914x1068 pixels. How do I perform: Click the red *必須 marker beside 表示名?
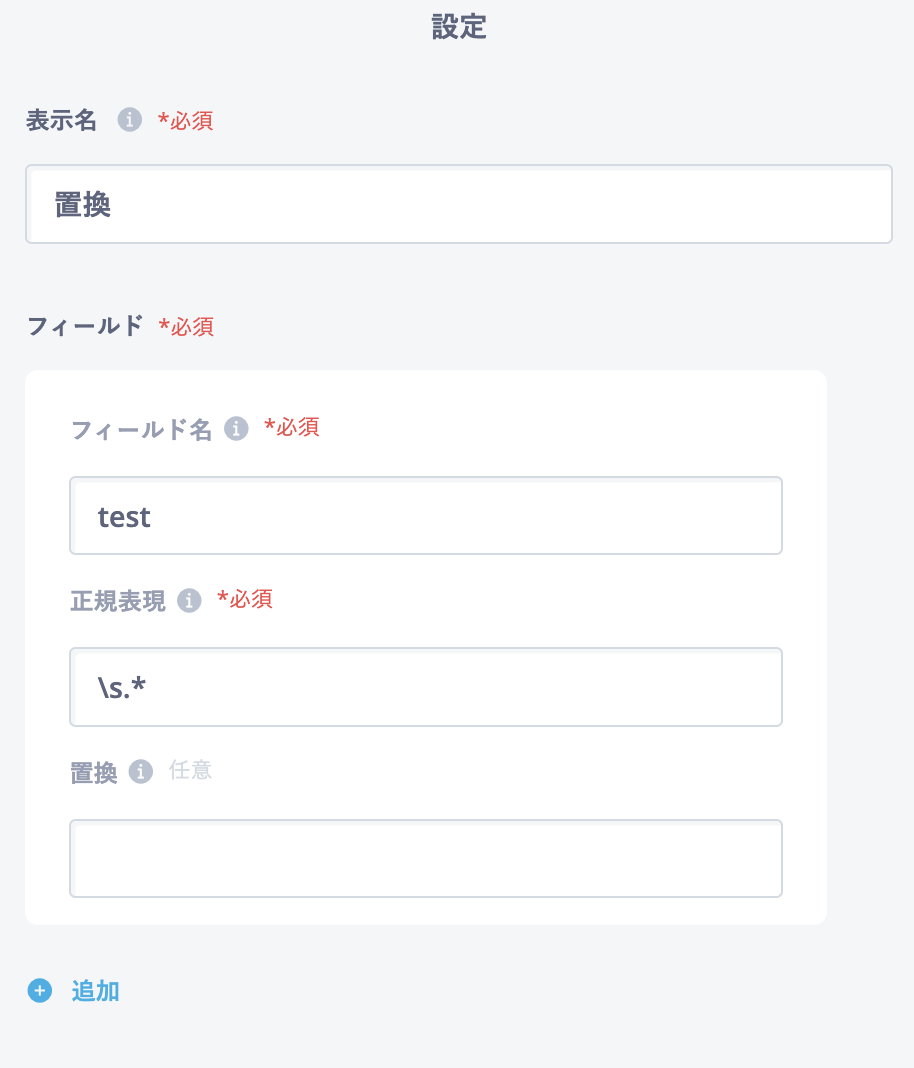185,121
